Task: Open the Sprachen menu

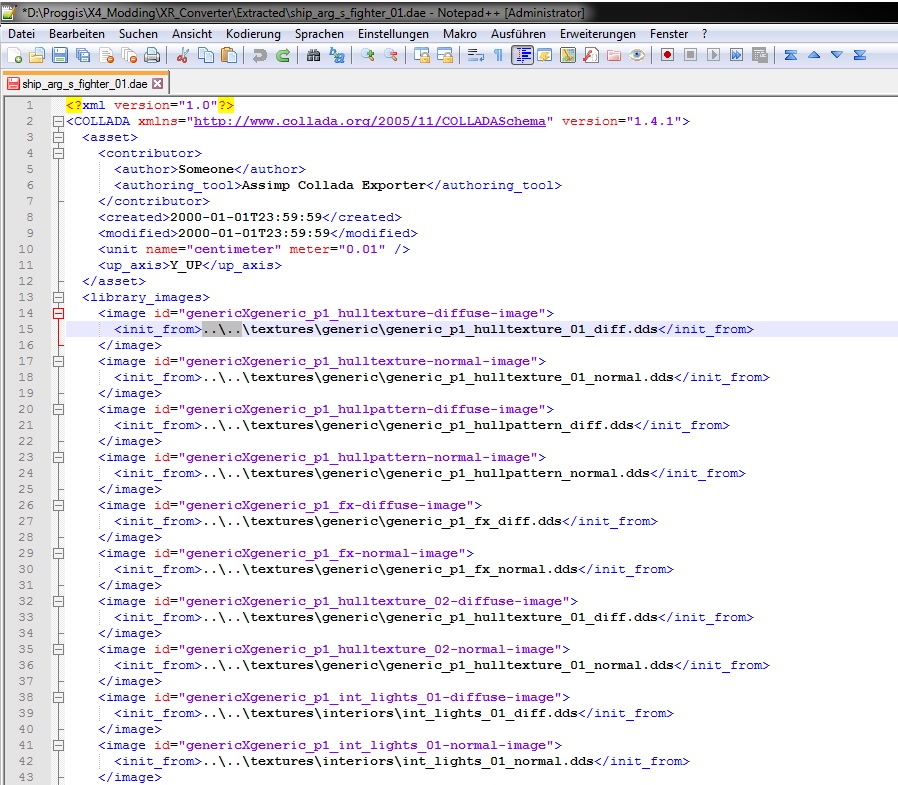Action: 319,34
